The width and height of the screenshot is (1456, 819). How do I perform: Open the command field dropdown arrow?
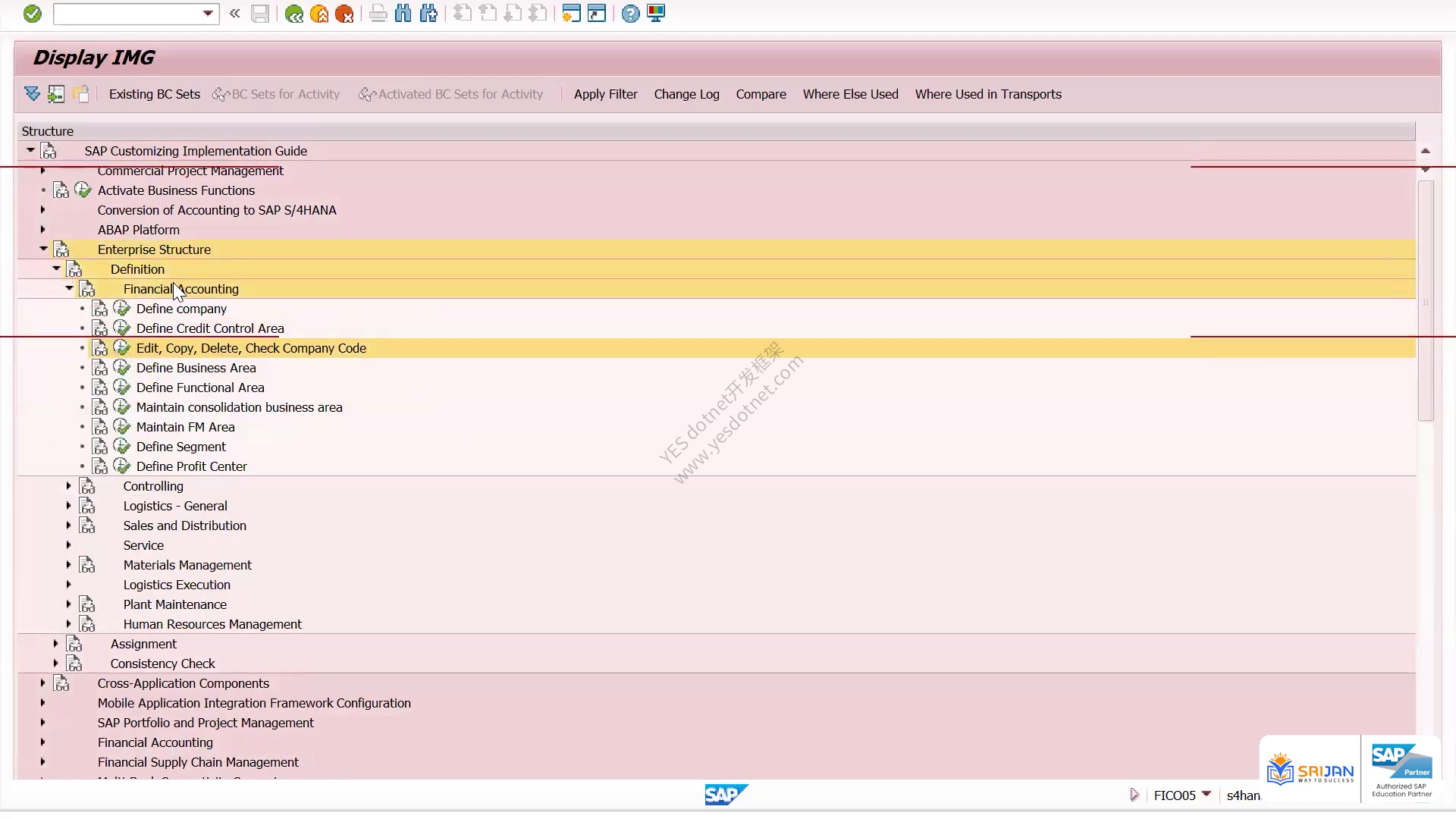click(208, 14)
